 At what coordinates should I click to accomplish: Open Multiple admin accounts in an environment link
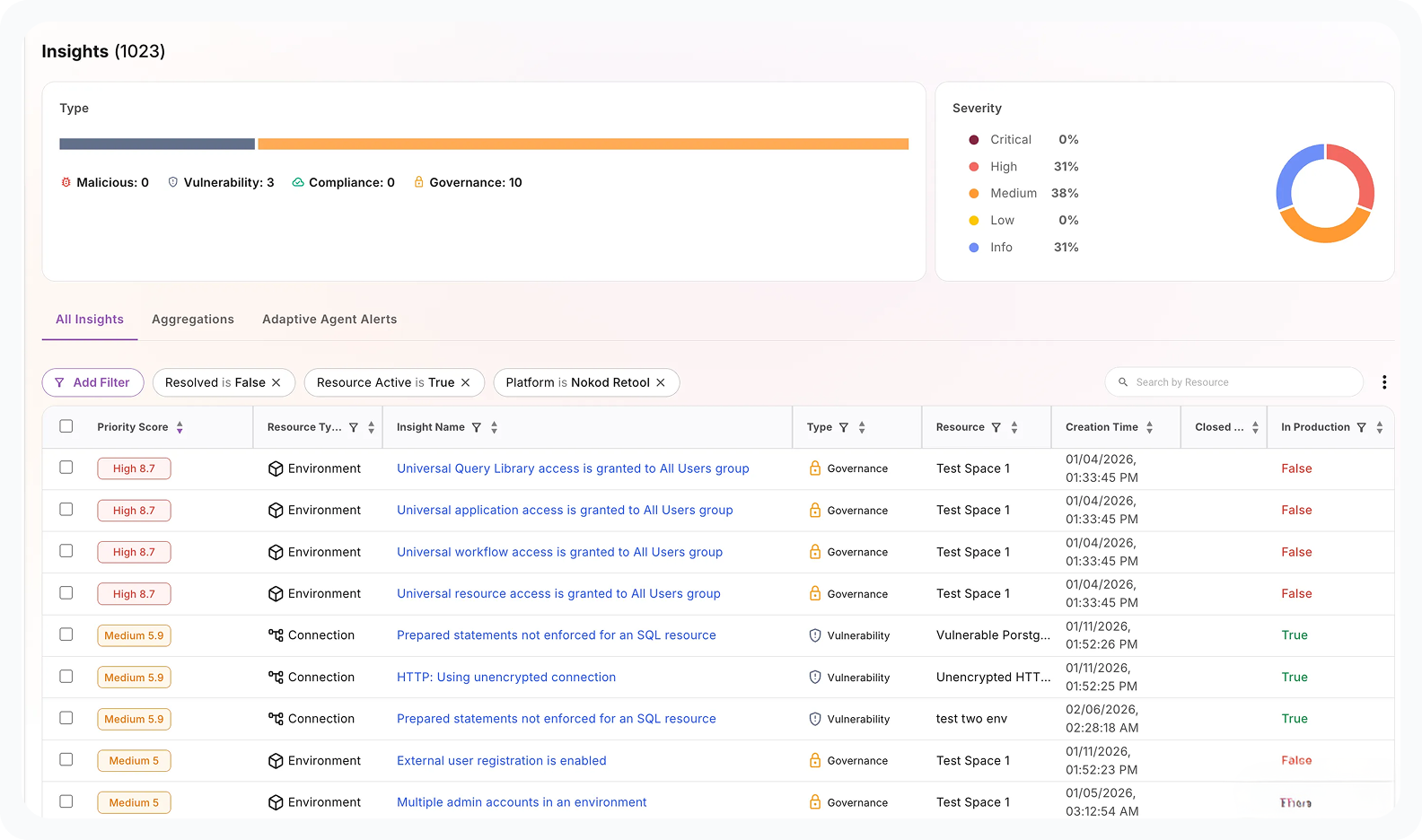[522, 802]
